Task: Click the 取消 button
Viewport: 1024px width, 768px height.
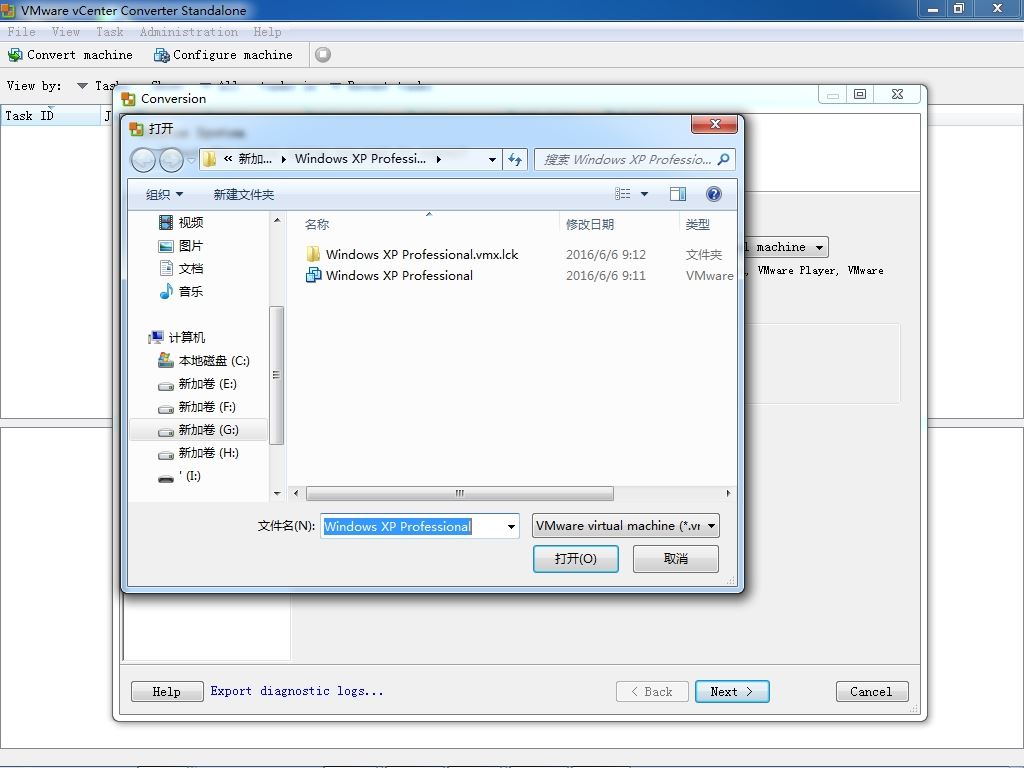Action: (x=676, y=559)
